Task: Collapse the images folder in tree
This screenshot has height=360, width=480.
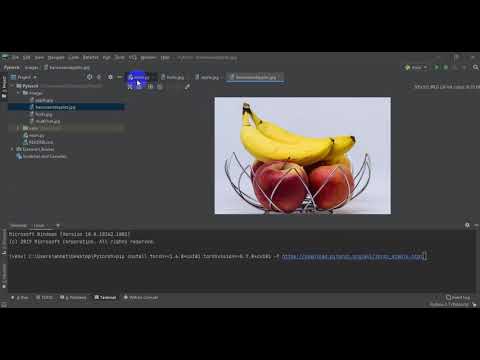Action: coord(19,93)
